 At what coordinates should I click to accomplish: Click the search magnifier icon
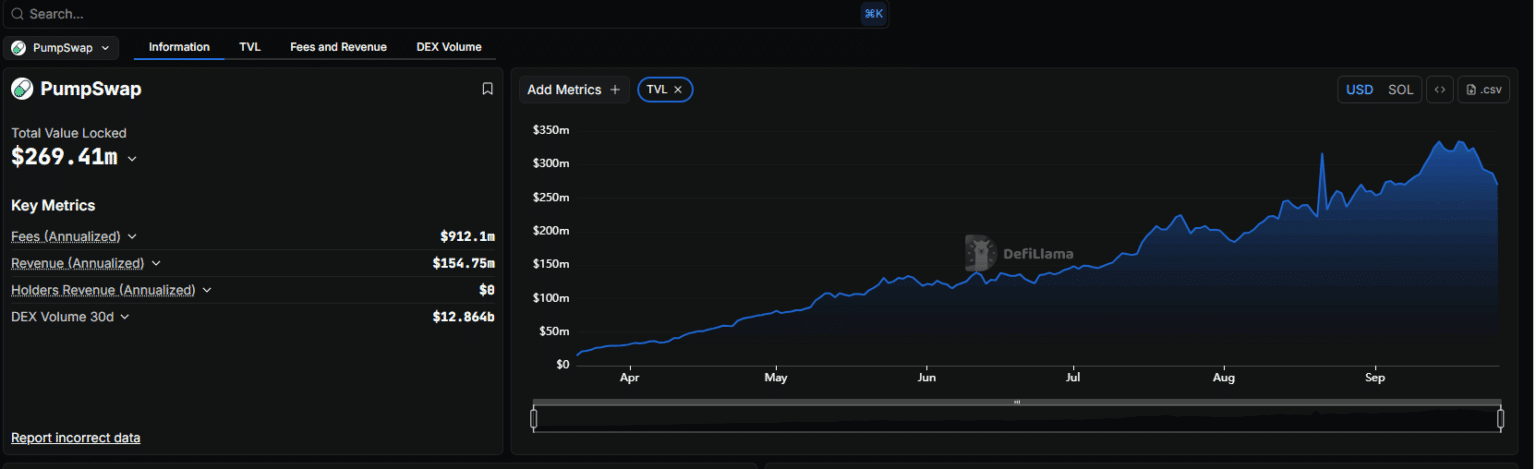tap(17, 14)
